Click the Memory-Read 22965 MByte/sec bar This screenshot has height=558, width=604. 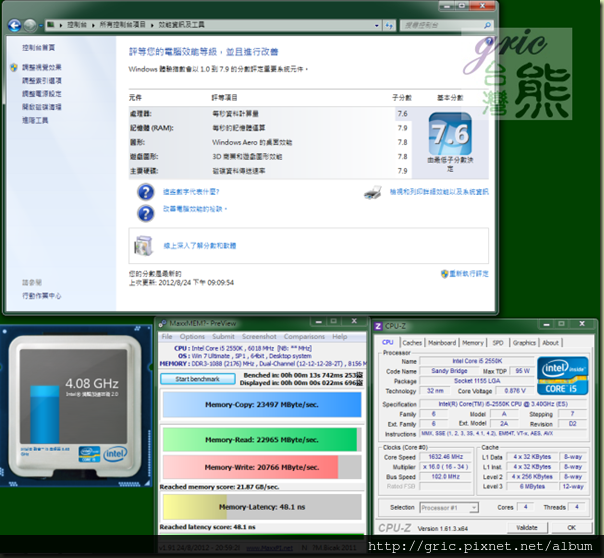coord(262,439)
